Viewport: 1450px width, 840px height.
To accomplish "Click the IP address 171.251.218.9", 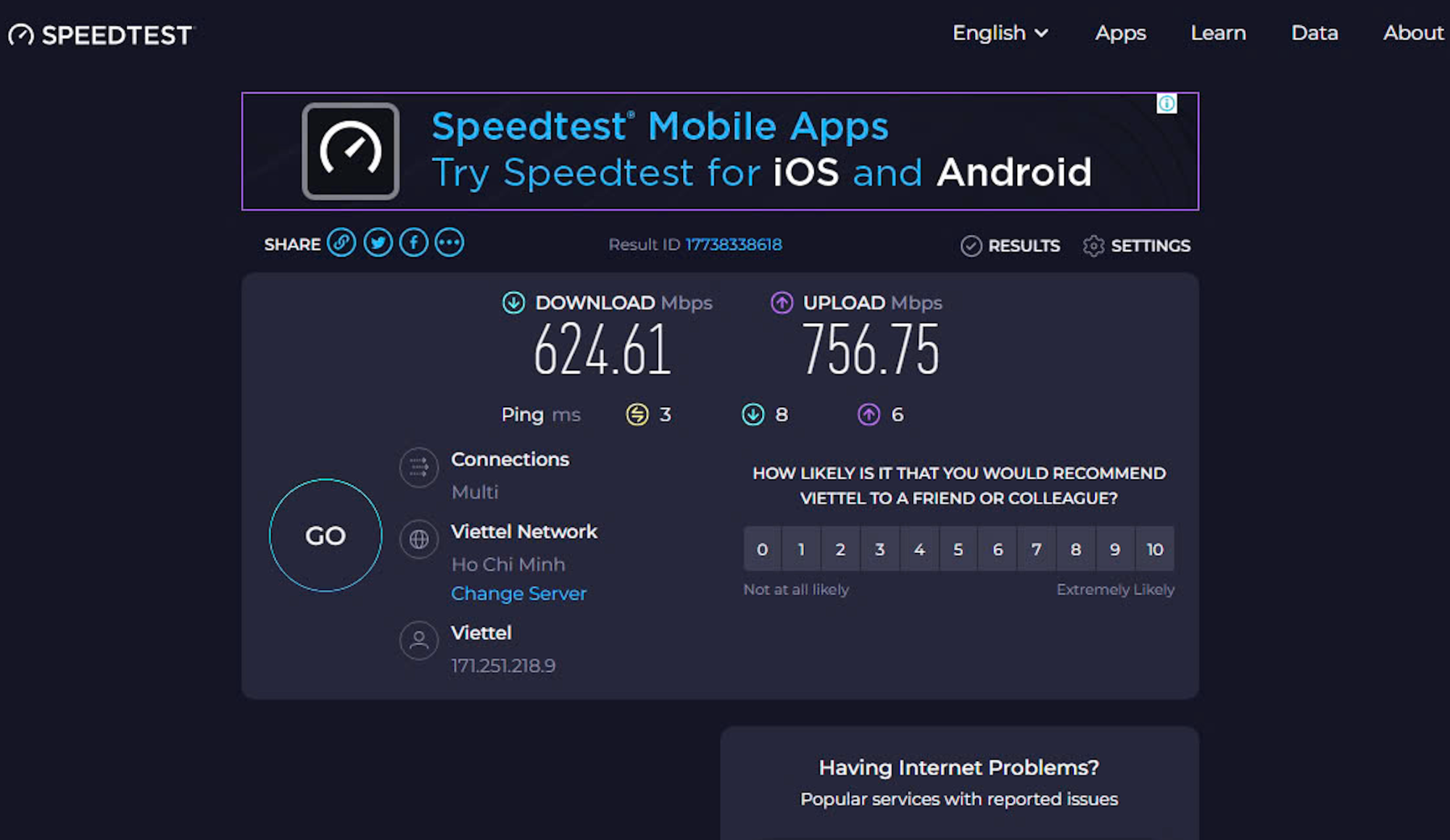I will [503, 666].
